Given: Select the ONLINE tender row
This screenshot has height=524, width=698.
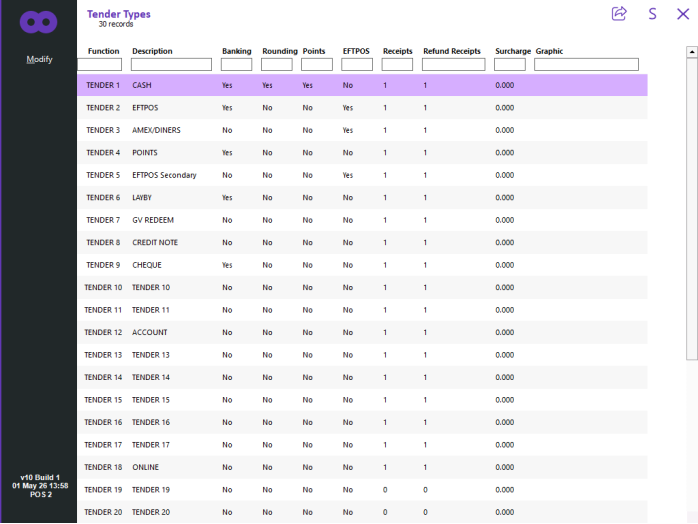Looking at the screenshot, I should pos(362,467).
